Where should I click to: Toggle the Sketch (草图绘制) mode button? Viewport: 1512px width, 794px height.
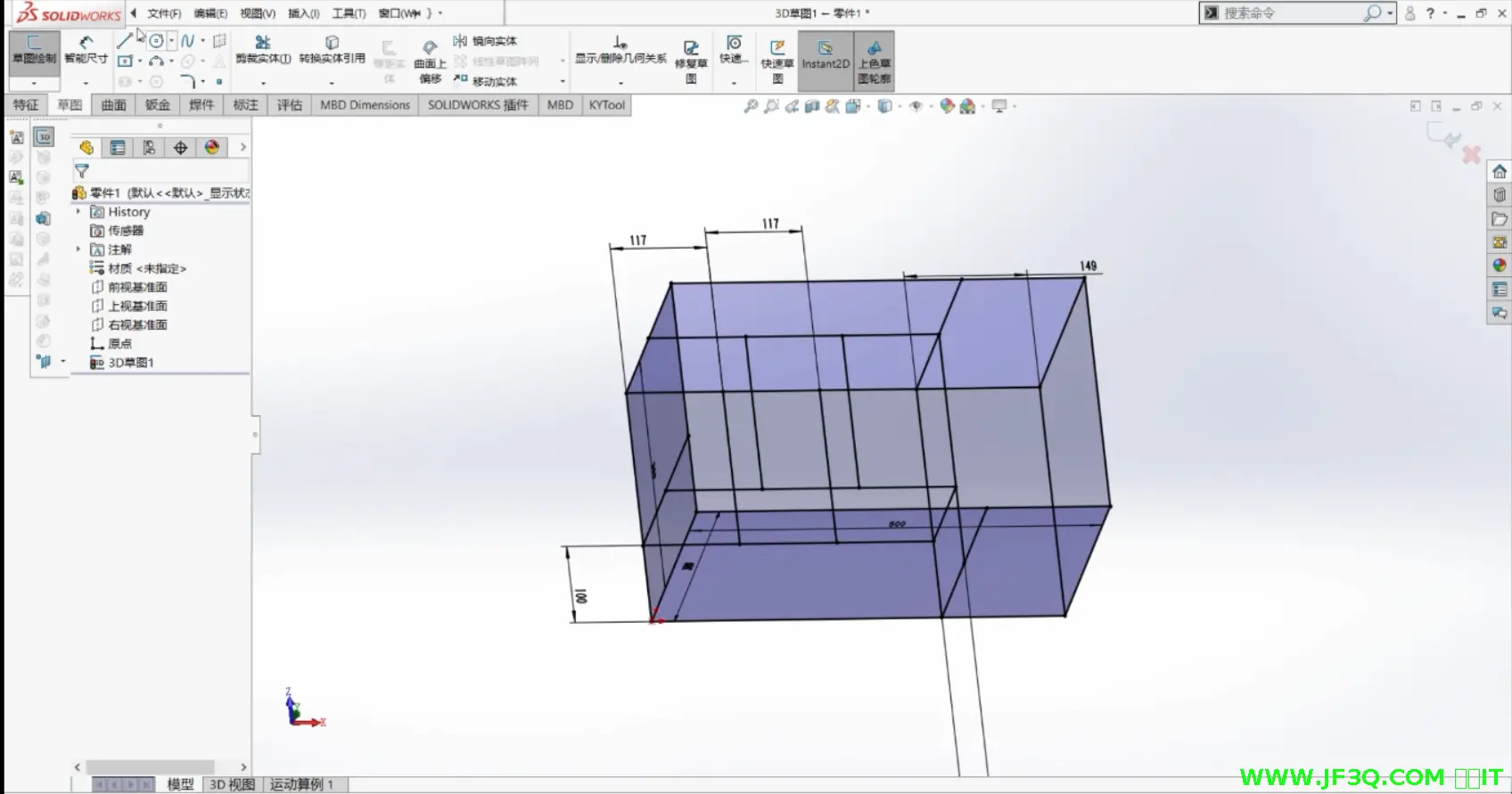(34, 50)
